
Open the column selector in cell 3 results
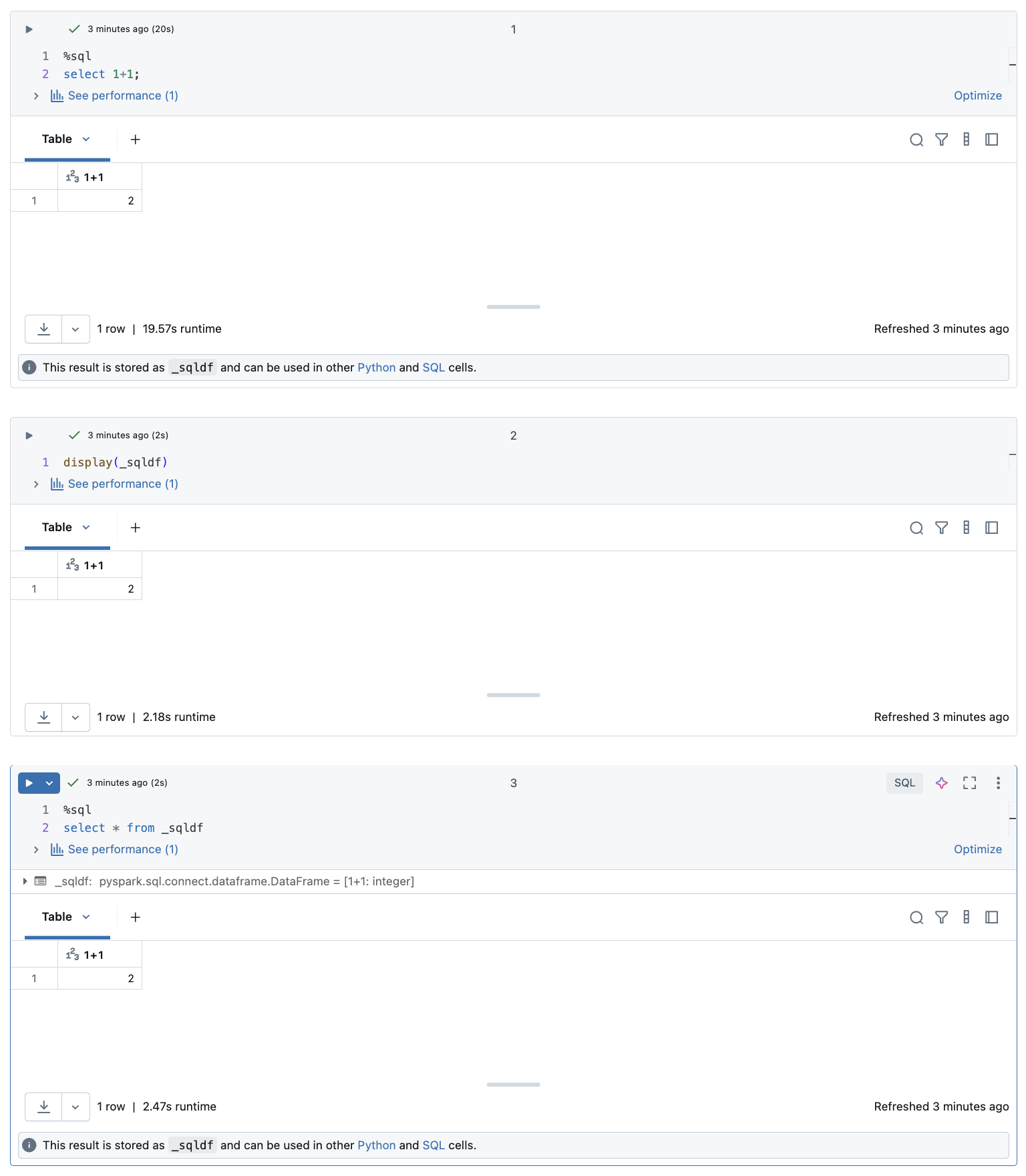(x=966, y=917)
